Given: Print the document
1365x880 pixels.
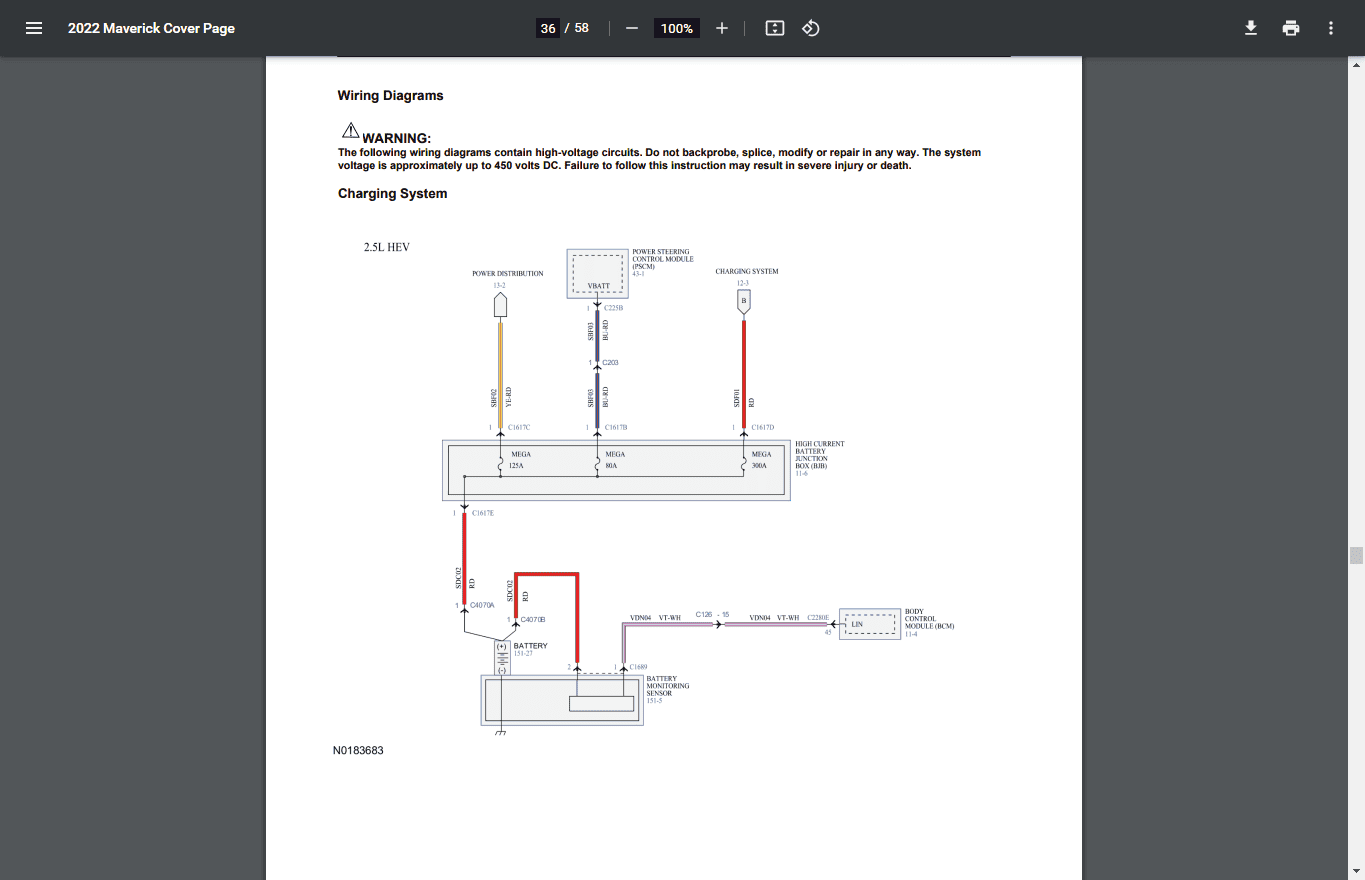Looking at the screenshot, I should [1291, 28].
